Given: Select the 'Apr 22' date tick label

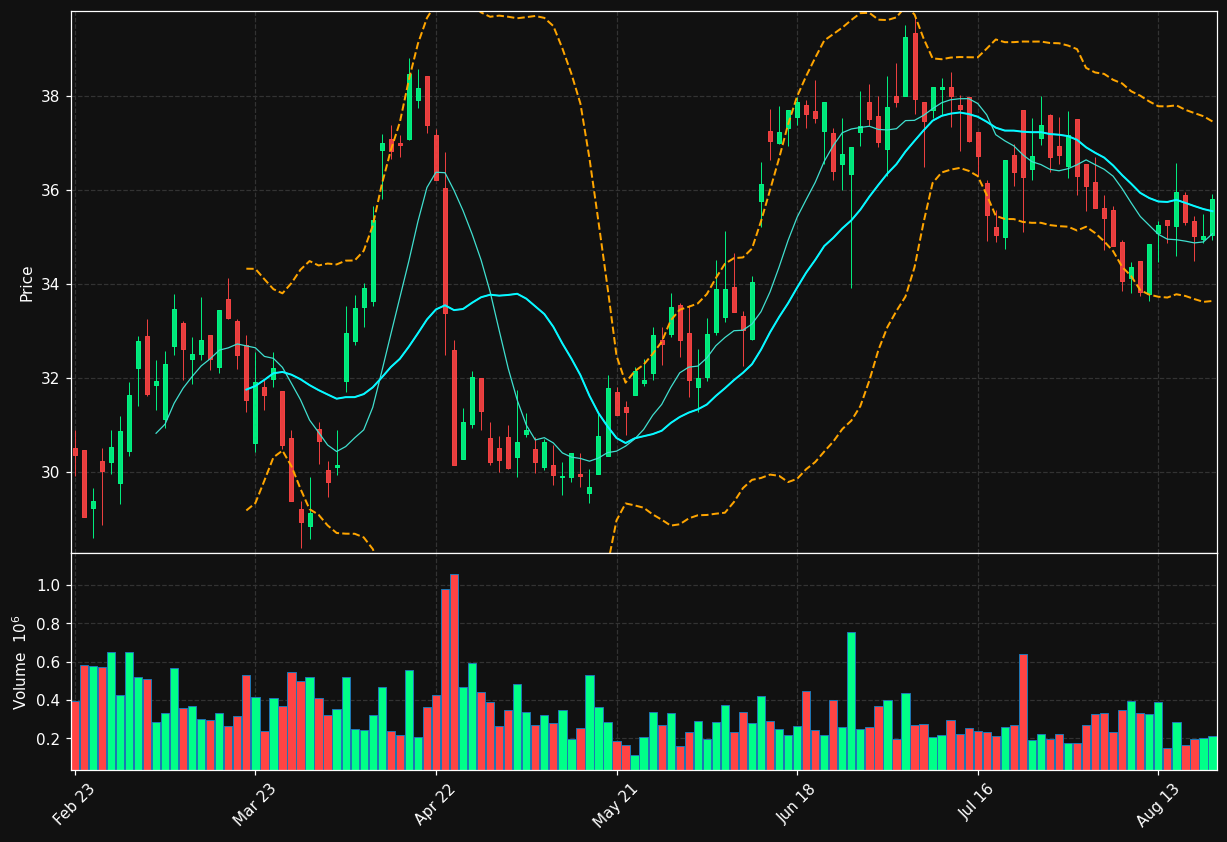Looking at the screenshot, I should [x=435, y=805].
